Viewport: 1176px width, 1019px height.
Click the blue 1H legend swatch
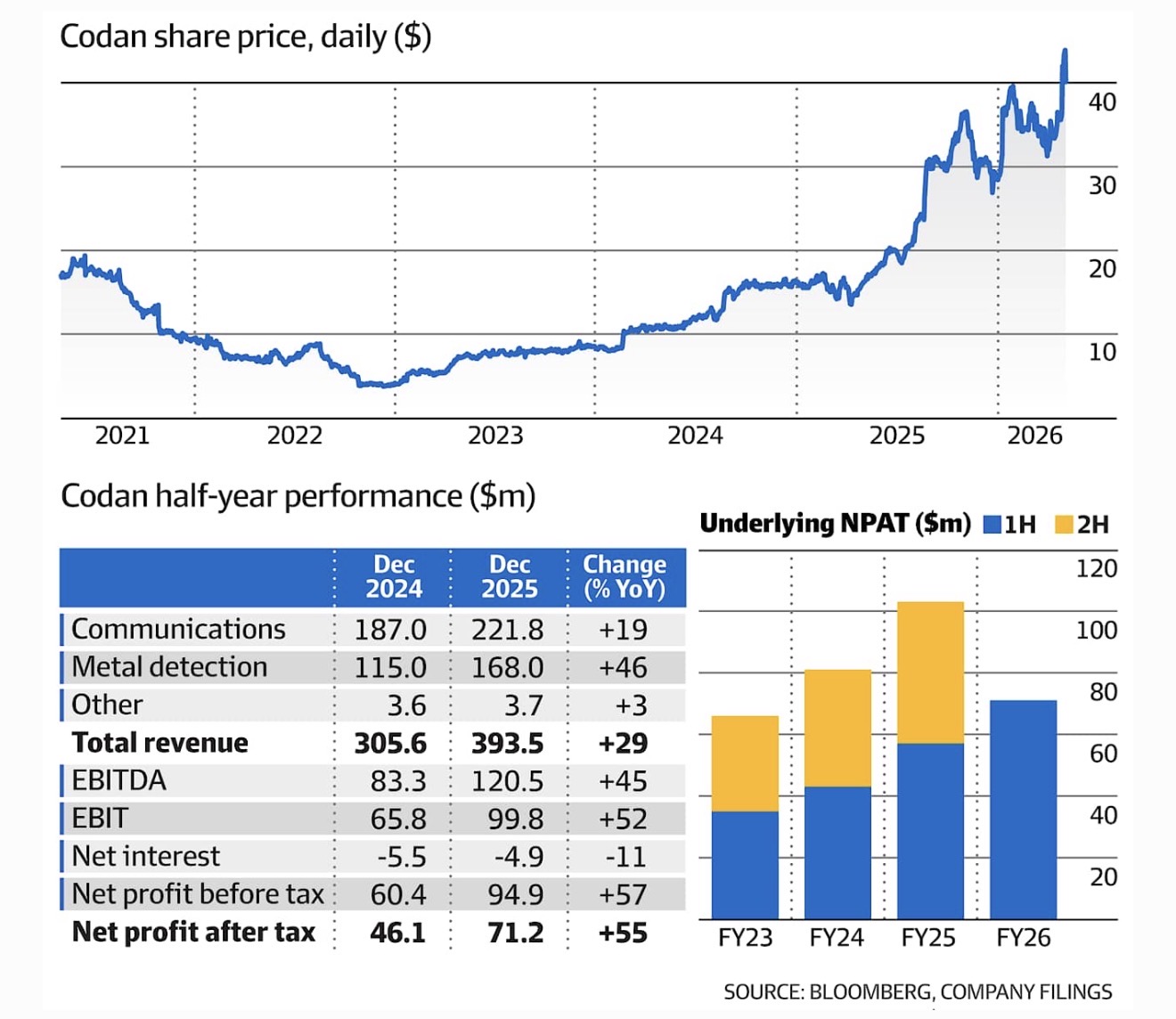point(992,524)
